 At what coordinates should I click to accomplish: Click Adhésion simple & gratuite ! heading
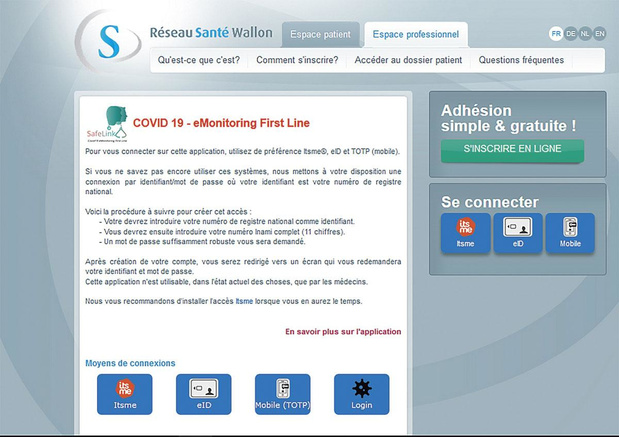tap(508, 118)
